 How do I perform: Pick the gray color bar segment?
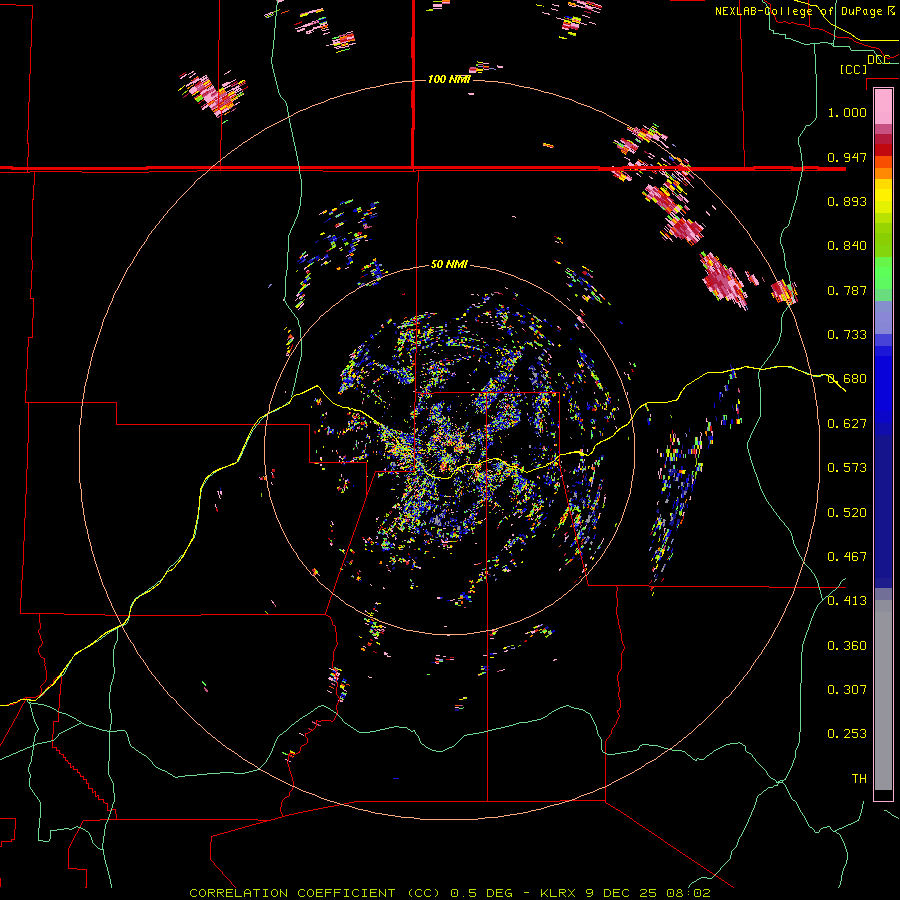click(x=883, y=695)
